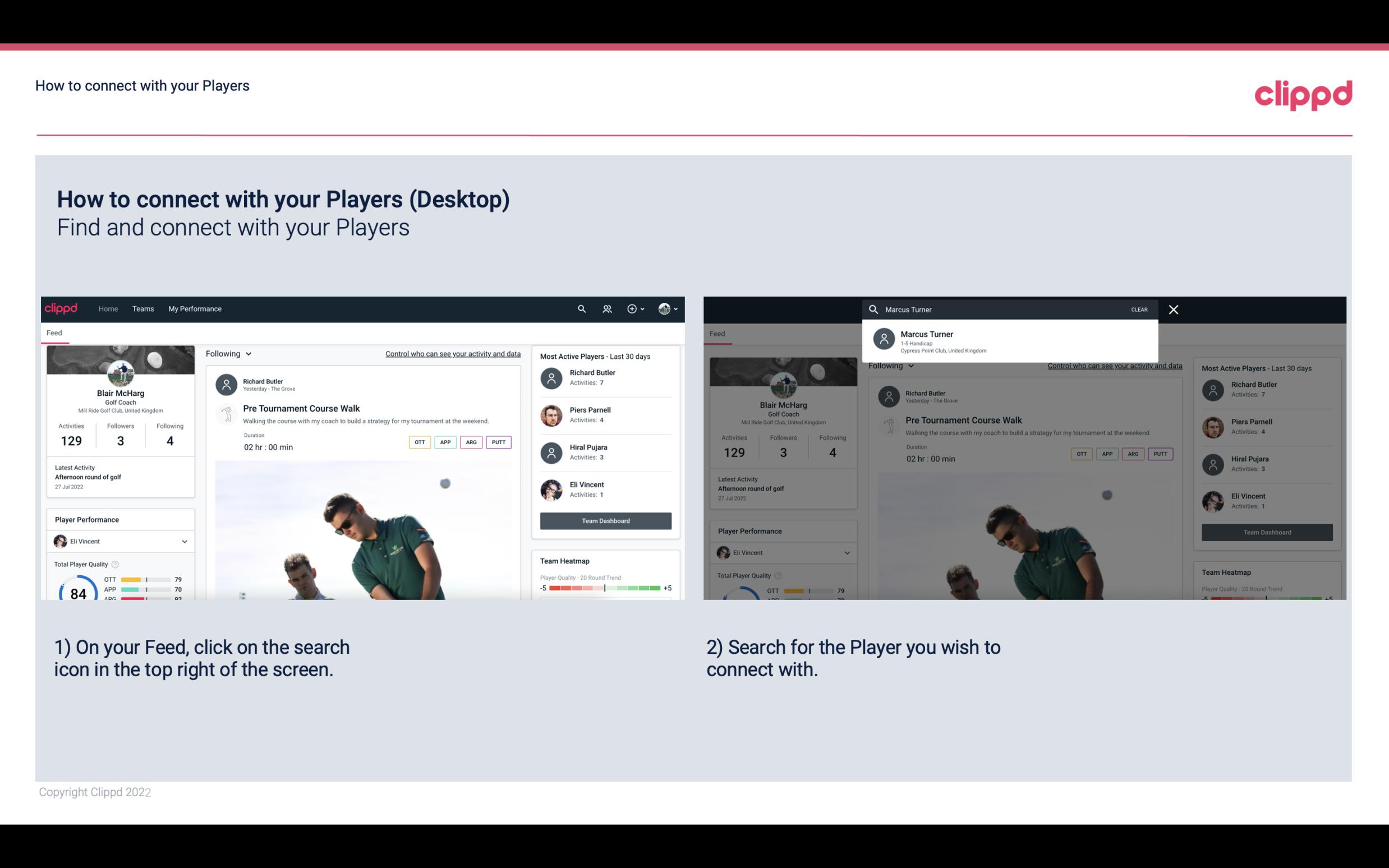Image resolution: width=1389 pixels, height=868 pixels.
Task: Toggle player selector in Player Performance
Action: (x=185, y=541)
